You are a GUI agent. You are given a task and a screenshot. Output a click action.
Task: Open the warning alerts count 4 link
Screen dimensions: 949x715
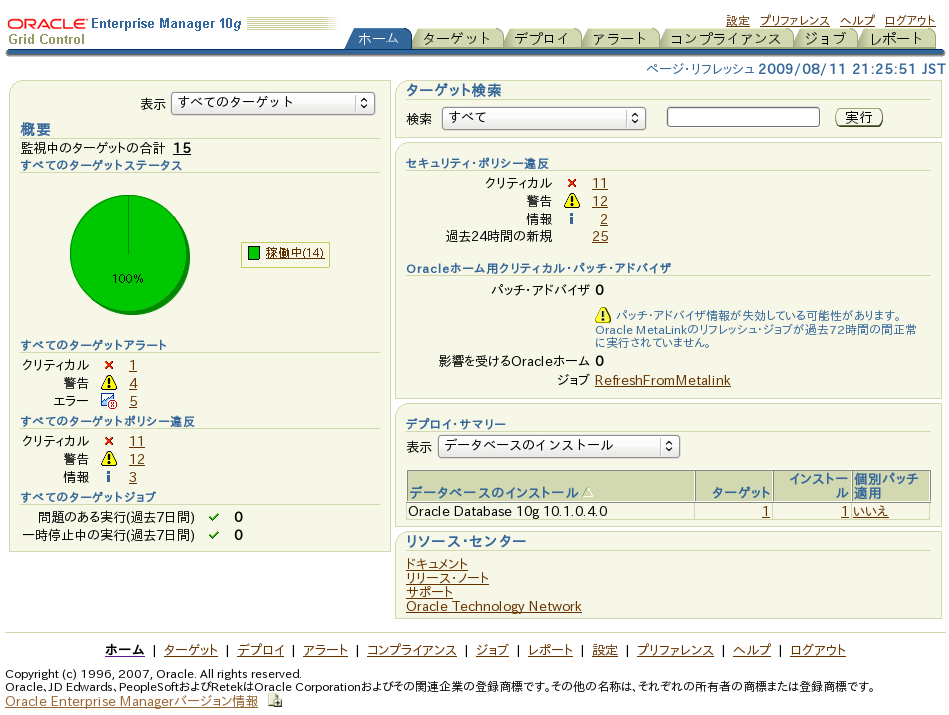click(133, 383)
